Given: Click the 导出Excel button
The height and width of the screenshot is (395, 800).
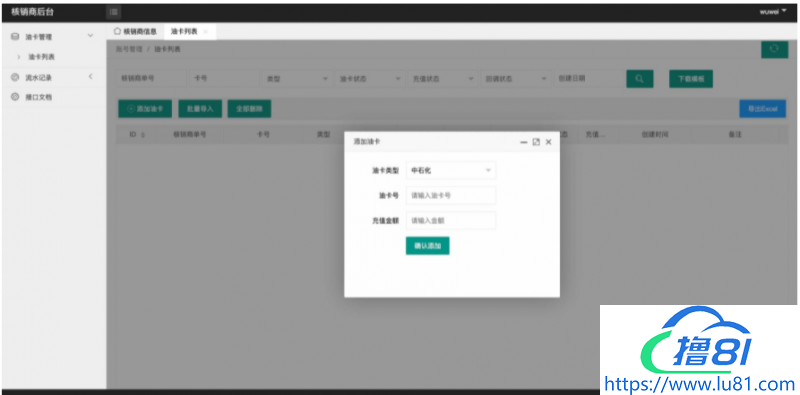Looking at the screenshot, I should coord(763,109).
